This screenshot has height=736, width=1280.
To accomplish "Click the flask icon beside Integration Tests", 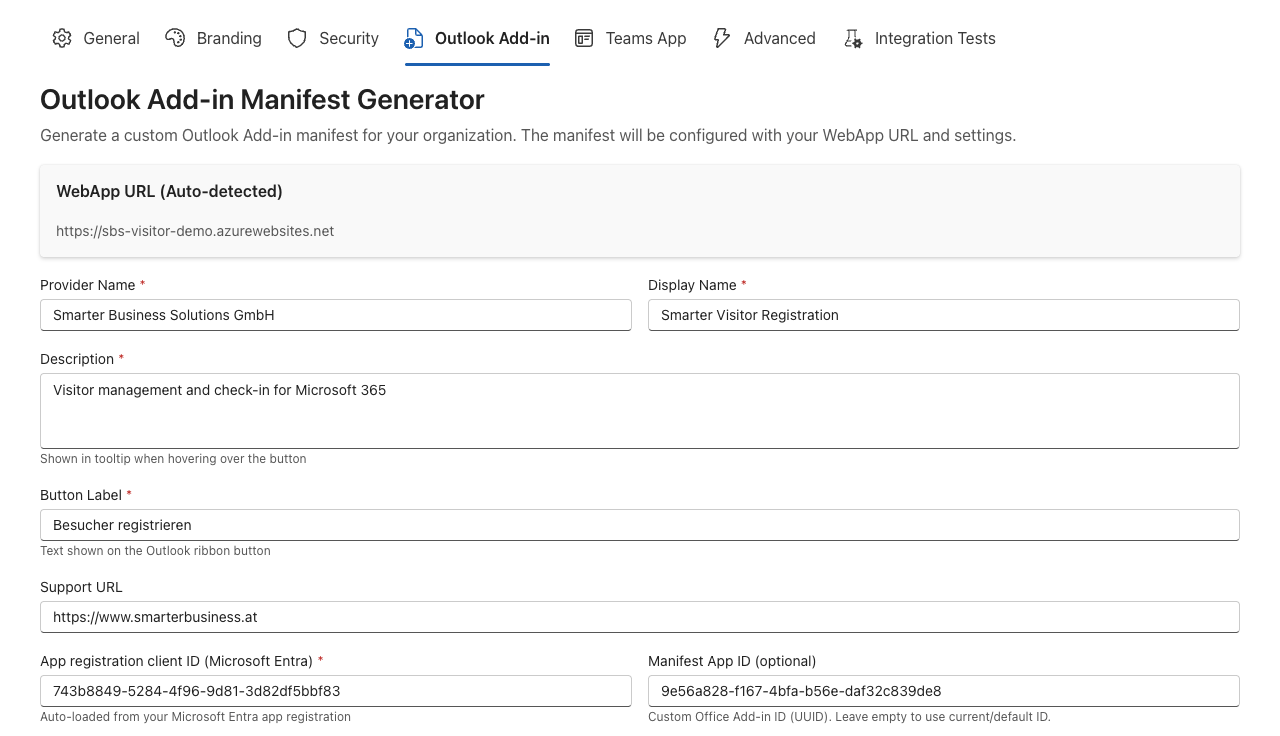I will [x=853, y=38].
